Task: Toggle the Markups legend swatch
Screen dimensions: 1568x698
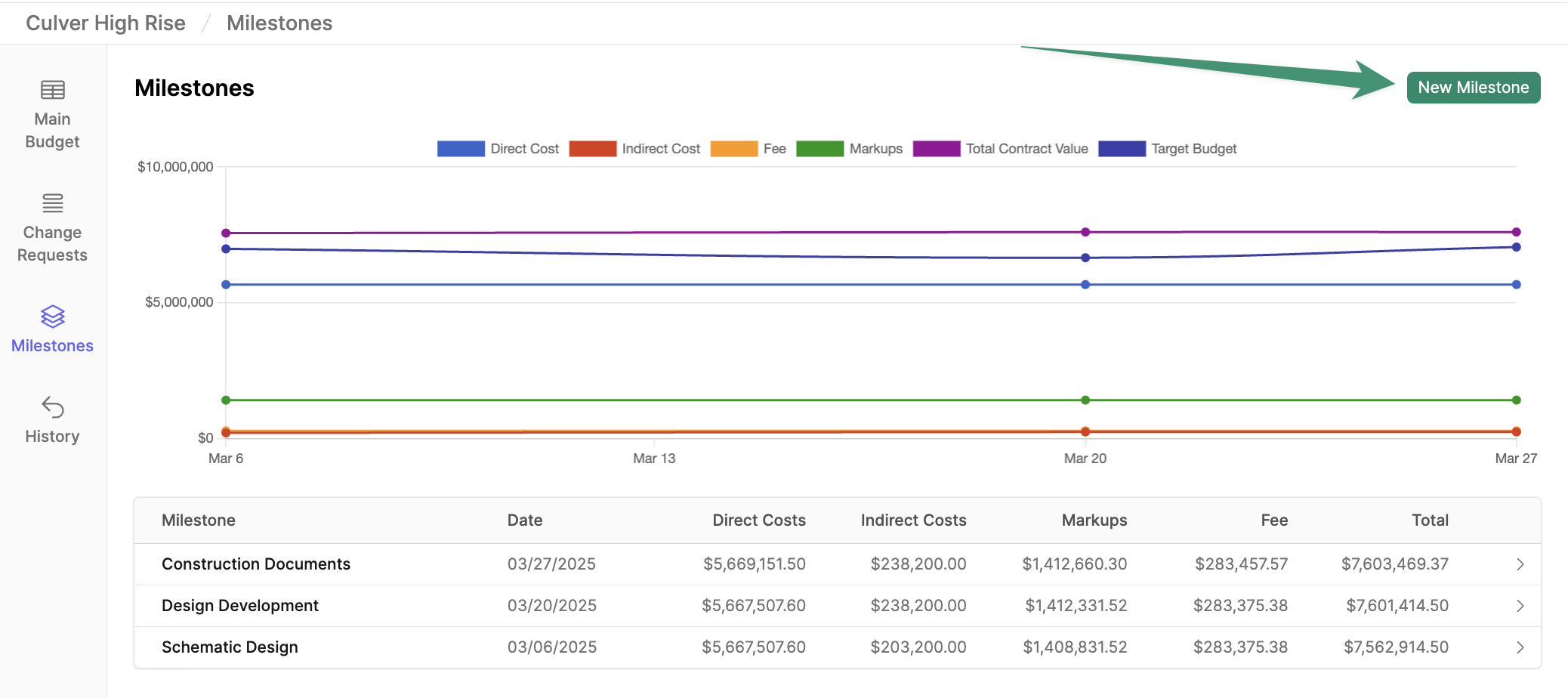Action: (820, 149)
